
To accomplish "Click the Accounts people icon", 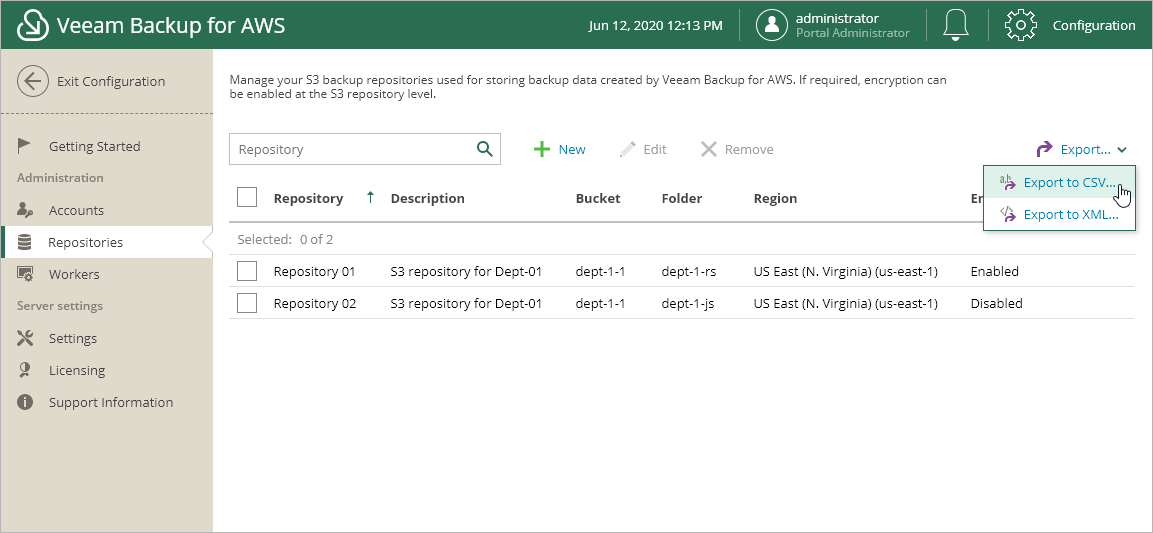I will (x=25, y=210).
